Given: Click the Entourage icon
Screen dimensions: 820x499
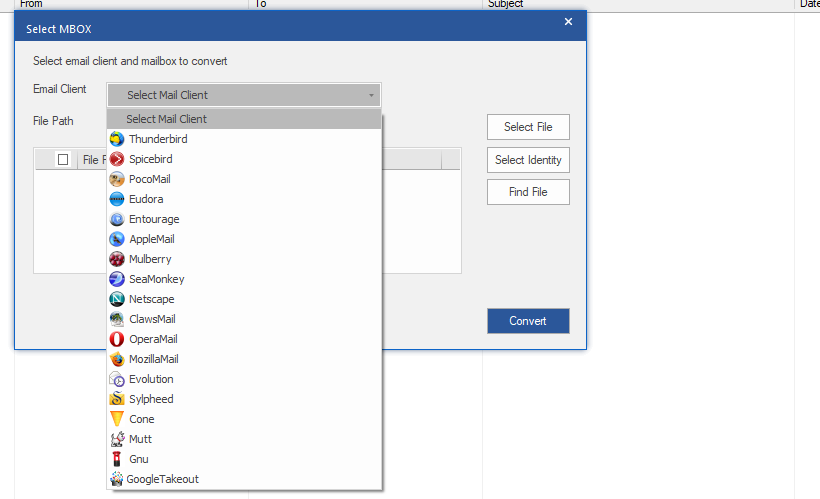Looking at the screenshot, I should tap(117, 219).
